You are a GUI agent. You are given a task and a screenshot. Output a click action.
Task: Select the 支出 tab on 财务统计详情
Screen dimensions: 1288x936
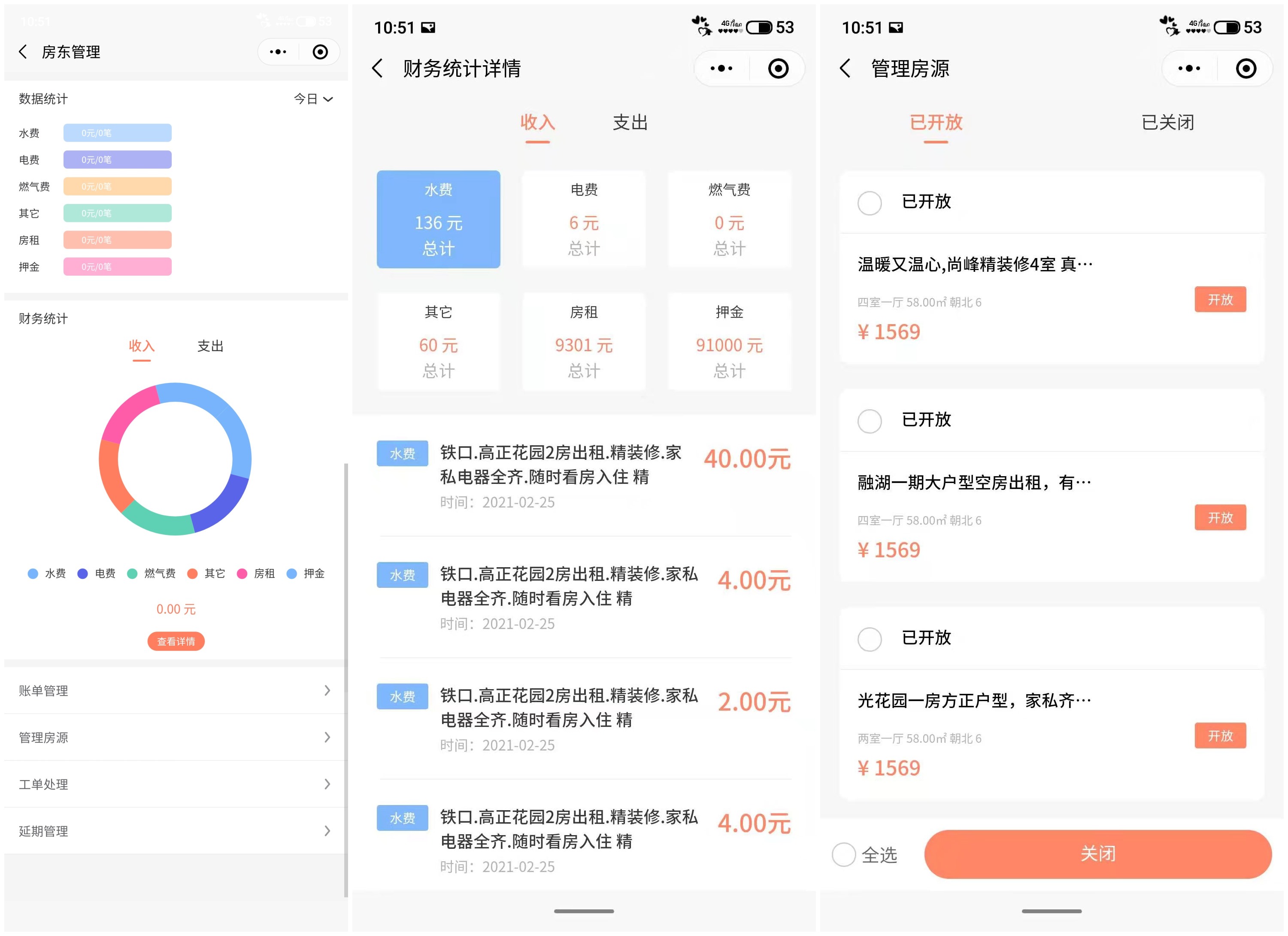click(x=630, y=122)
